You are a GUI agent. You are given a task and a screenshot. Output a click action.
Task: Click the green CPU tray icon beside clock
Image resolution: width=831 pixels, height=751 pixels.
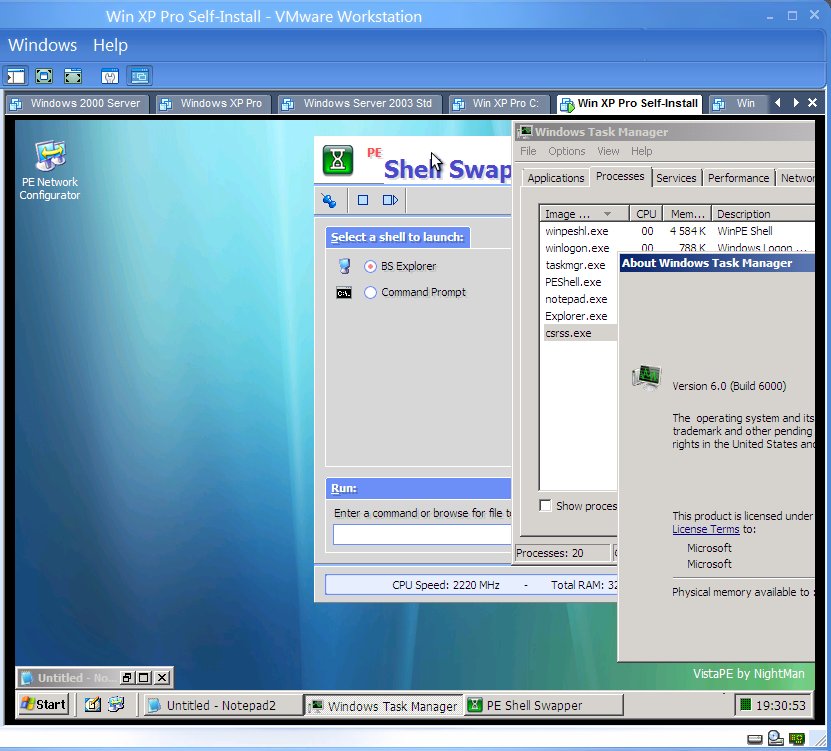click(x=746, y=704)
